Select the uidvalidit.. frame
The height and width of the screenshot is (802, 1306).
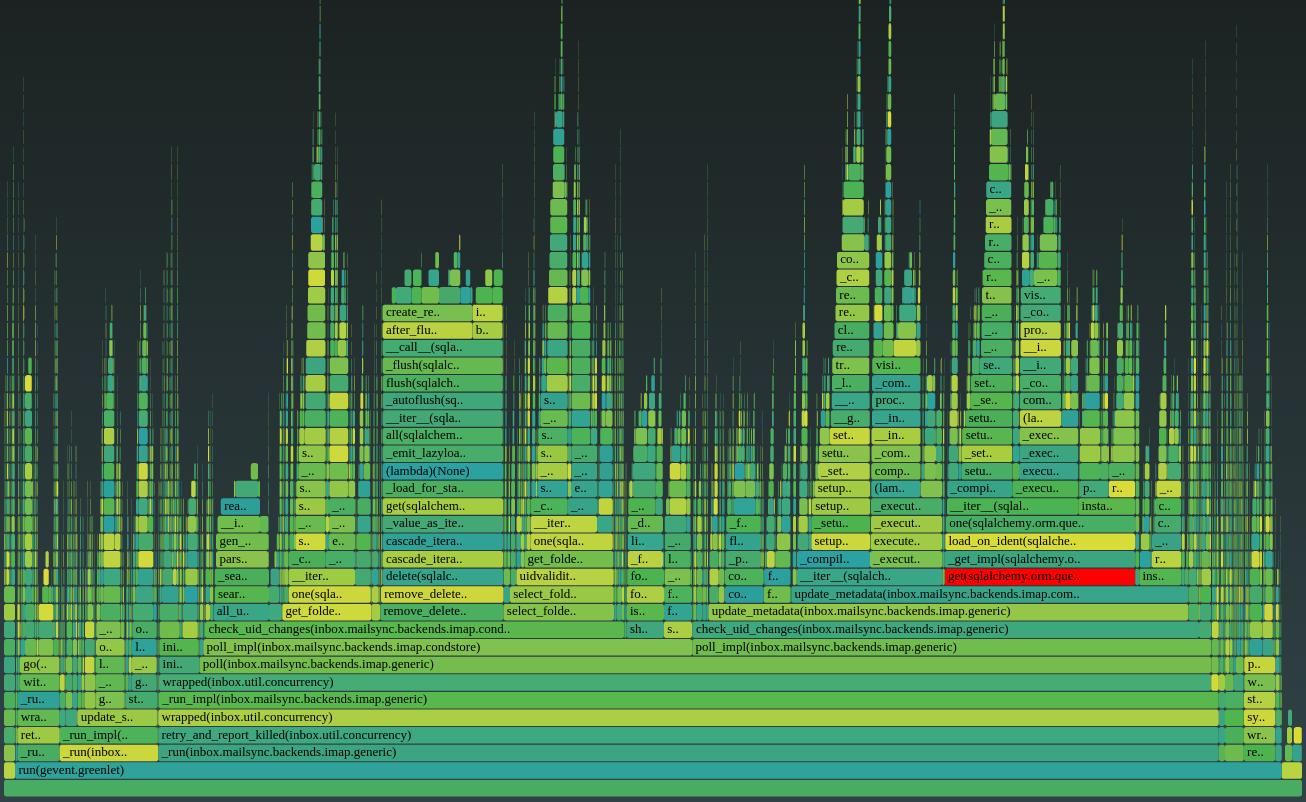click(x=565, y=576)
